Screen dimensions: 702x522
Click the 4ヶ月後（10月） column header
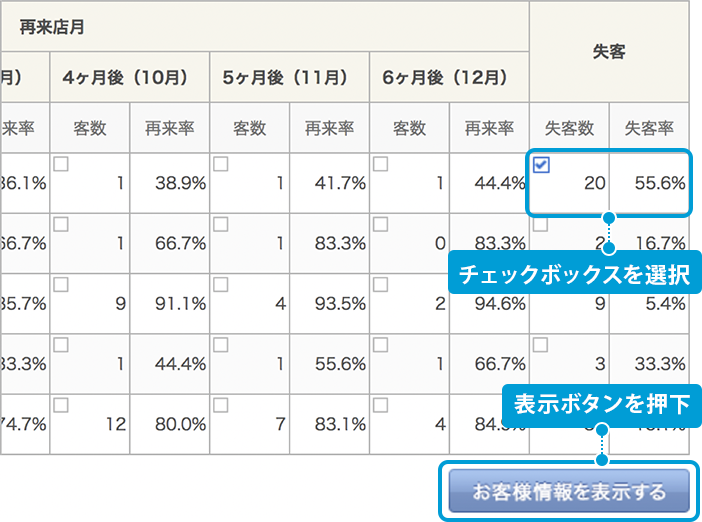[130, 77]
